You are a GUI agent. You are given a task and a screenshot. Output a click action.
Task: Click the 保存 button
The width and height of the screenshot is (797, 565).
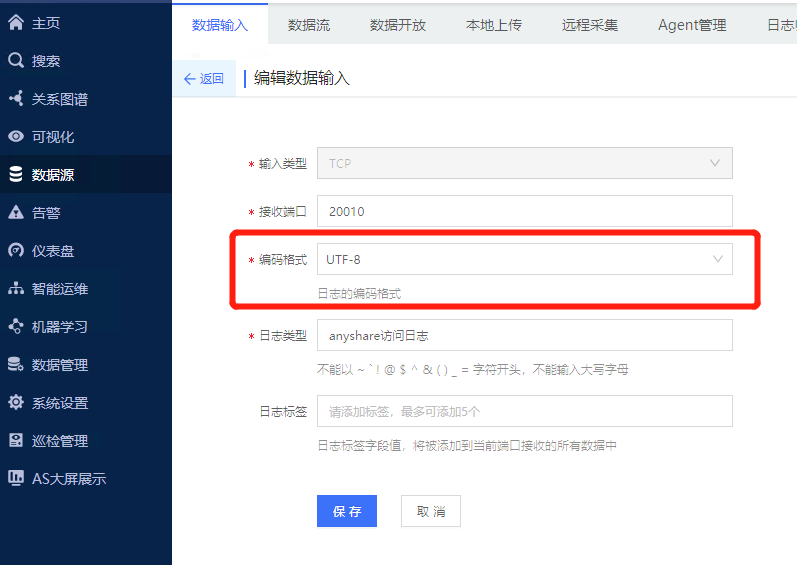[347, 511]
